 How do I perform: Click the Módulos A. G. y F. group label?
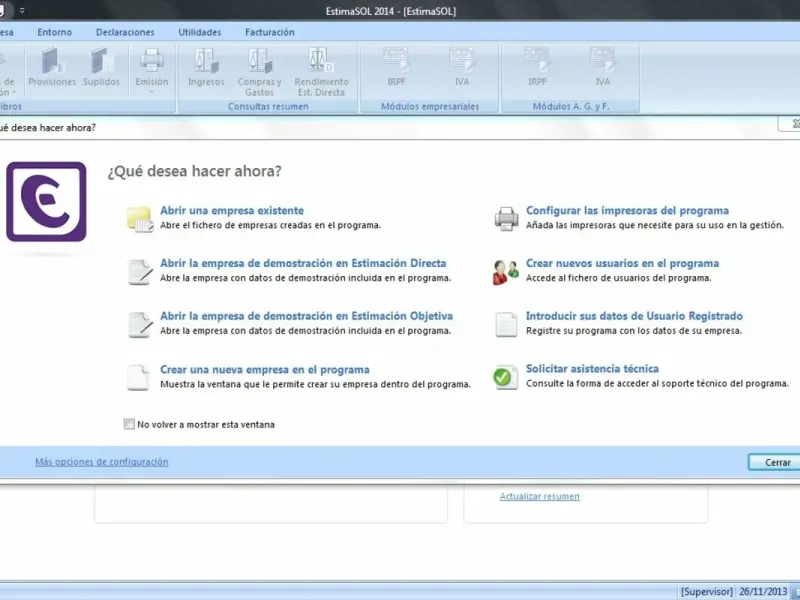click(x=570, y=106)
